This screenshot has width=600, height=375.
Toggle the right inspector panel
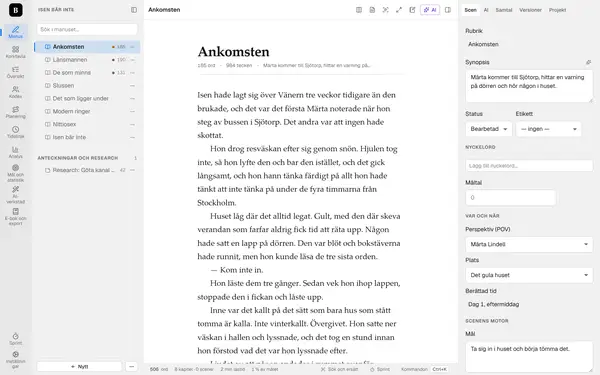pyautogui.click(x=448, y=10)
